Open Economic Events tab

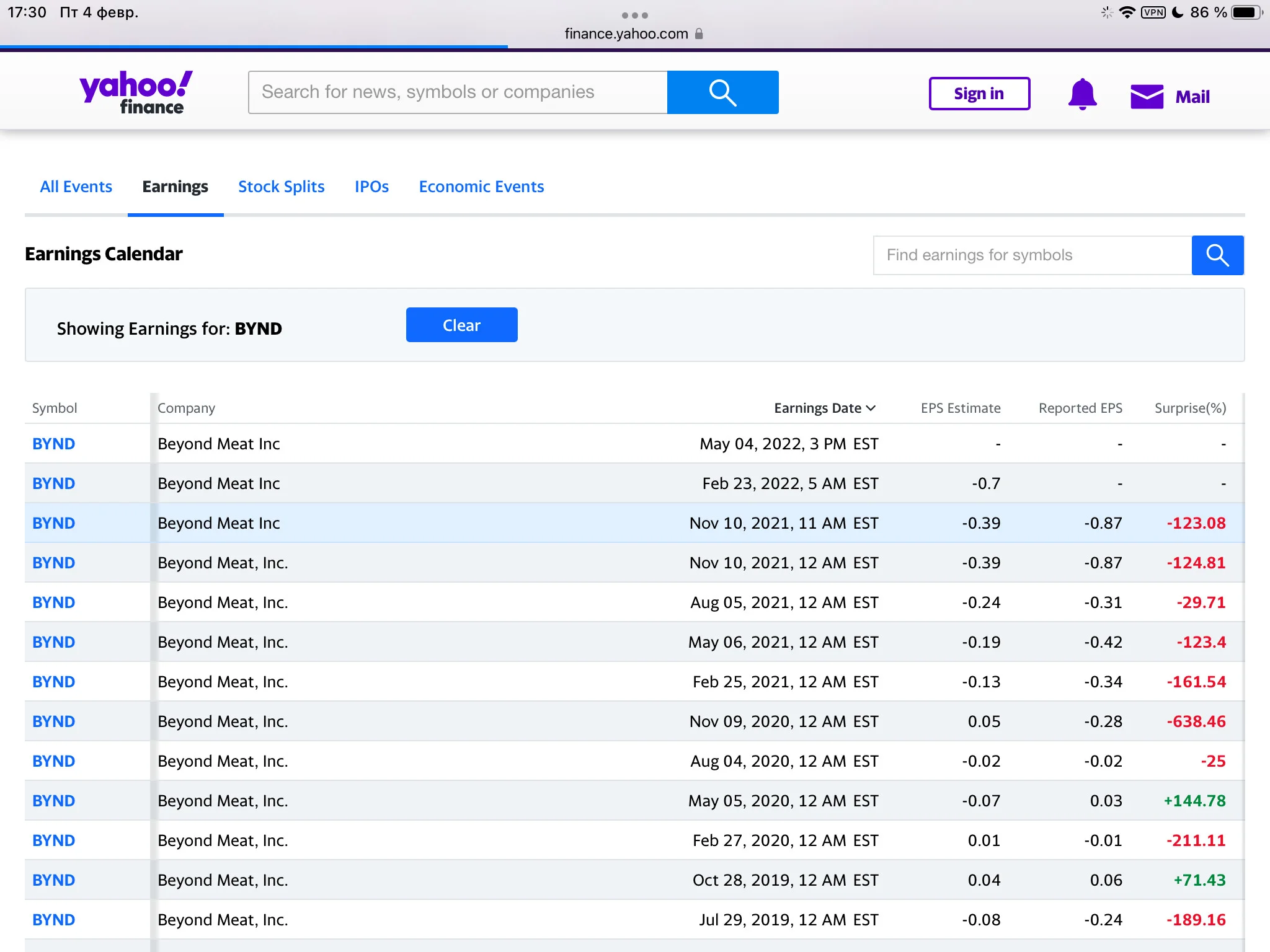[x=481, y=187]
